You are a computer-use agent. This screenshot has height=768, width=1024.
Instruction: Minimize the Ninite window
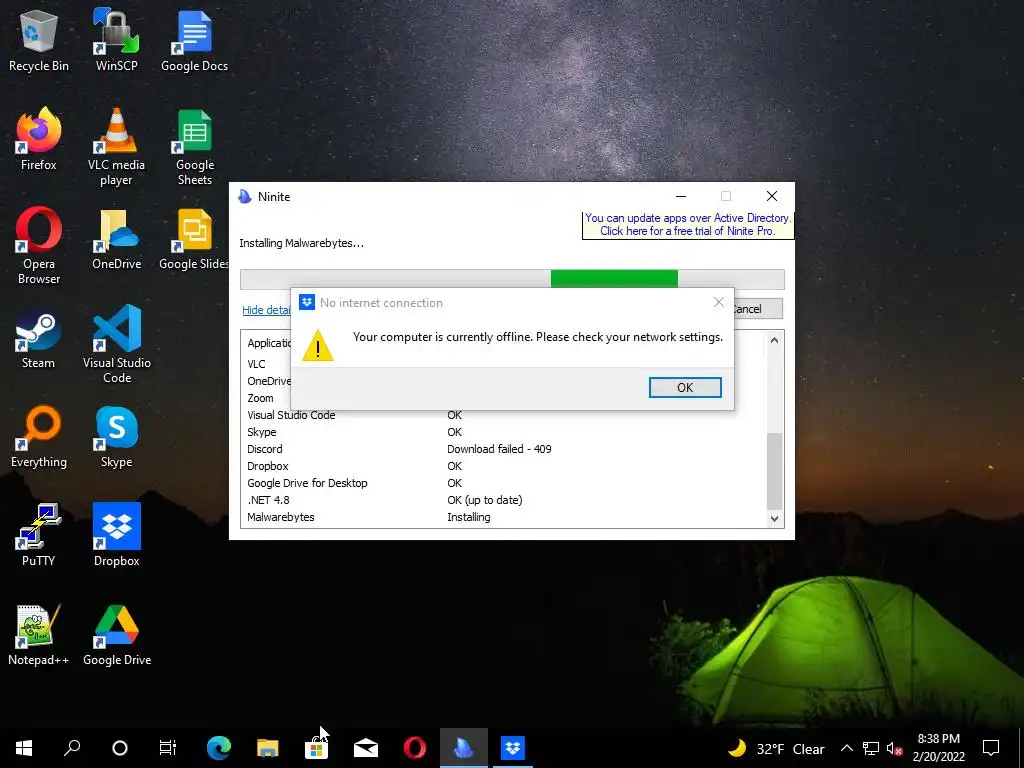680,197
